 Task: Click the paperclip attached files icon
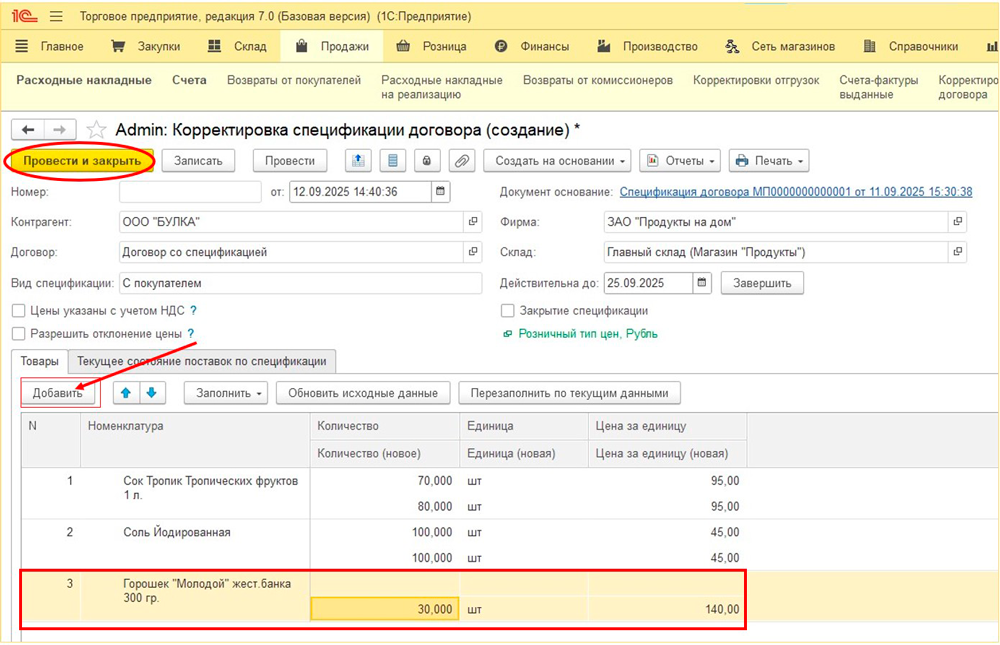tap(460, 160)
